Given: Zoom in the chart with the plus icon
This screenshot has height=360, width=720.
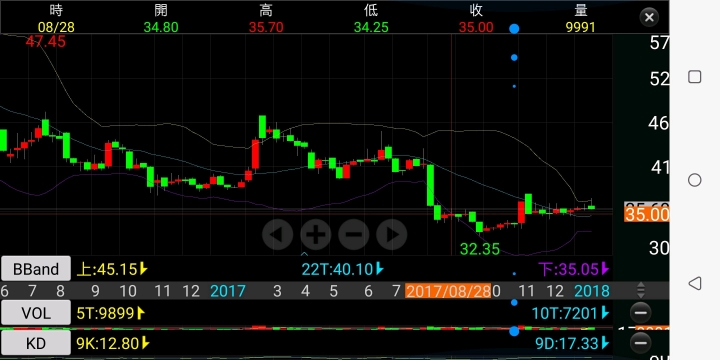Looking at the screenshot, I should point(315,235).
